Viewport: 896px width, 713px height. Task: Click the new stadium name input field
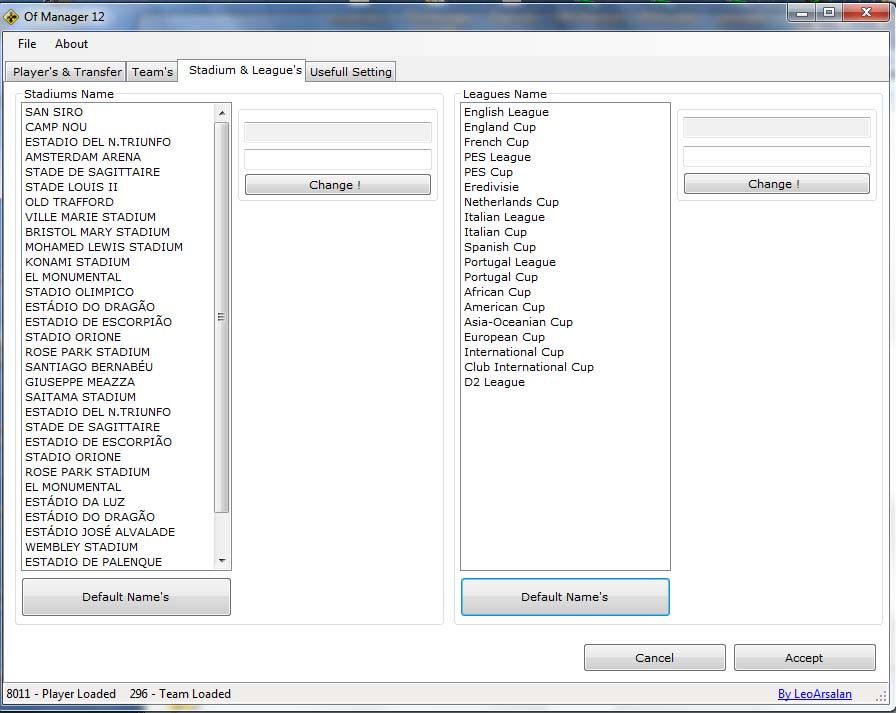[337, 159]
